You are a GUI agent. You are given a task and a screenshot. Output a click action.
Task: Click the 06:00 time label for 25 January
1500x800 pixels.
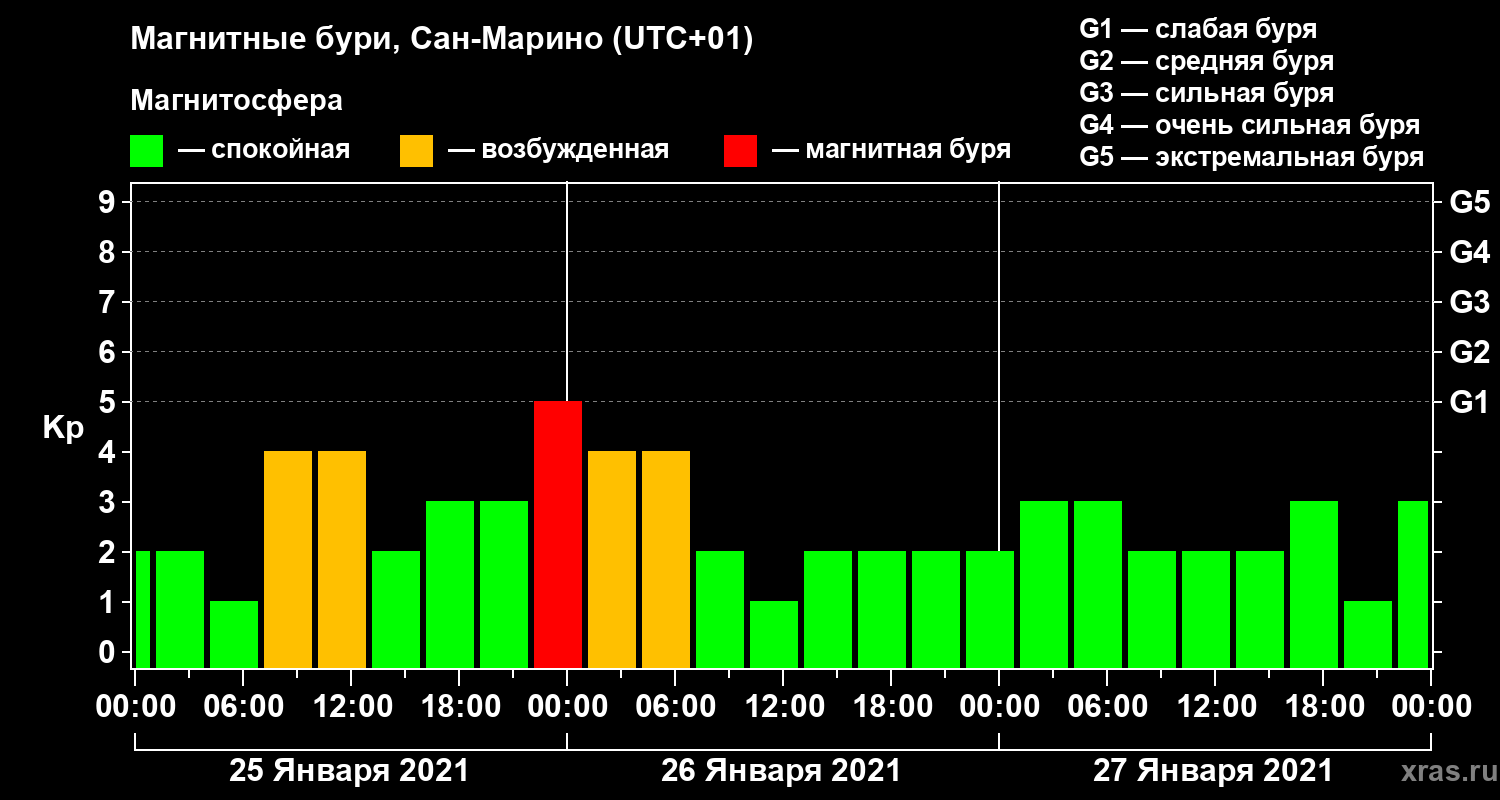point(242,706)
